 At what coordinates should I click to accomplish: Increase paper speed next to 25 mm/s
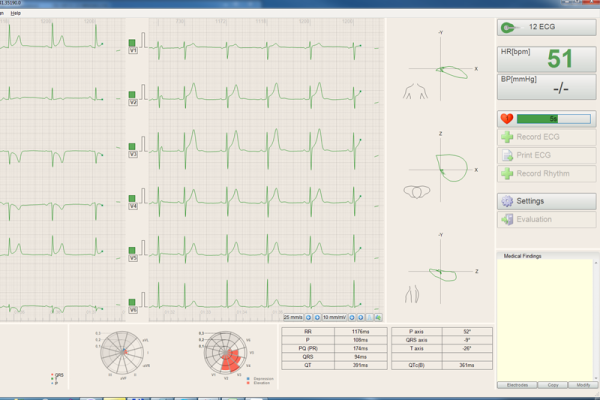[x=317, y=317]
